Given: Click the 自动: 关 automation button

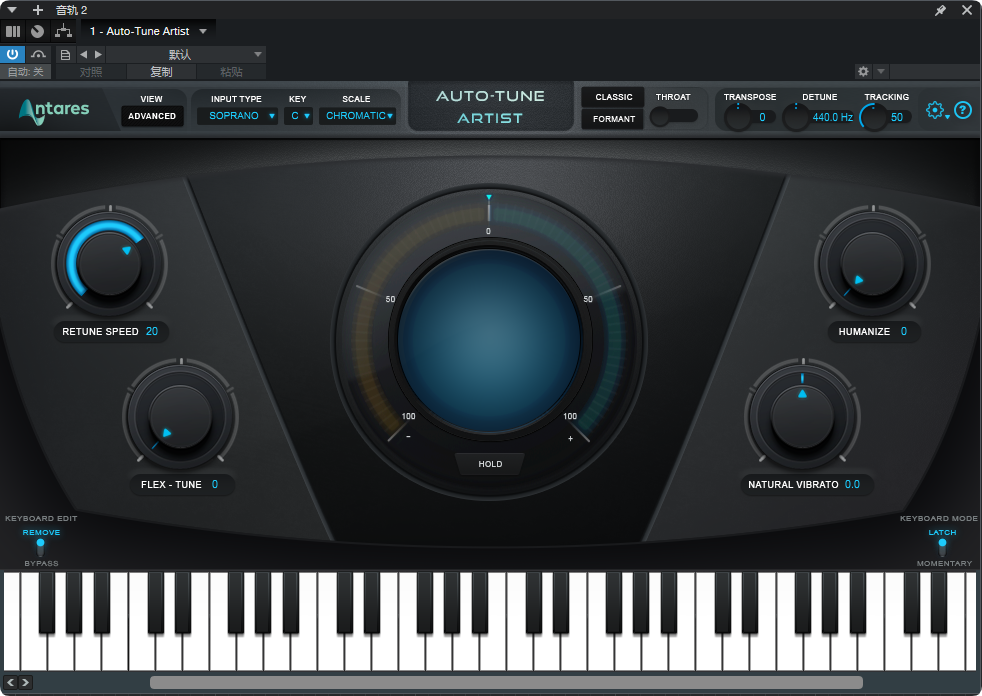Looking at the screenshot, I should coord(26,72).
